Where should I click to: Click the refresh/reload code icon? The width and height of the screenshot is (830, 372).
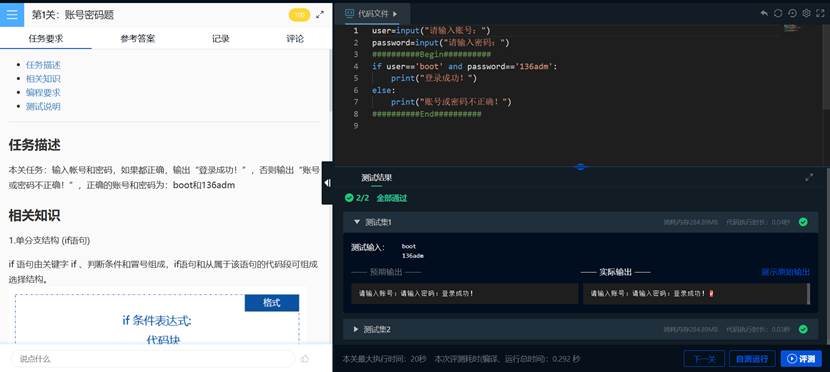778,13
